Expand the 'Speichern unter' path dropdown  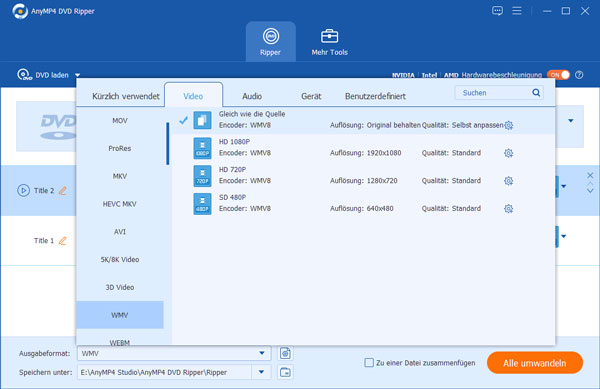261,372
